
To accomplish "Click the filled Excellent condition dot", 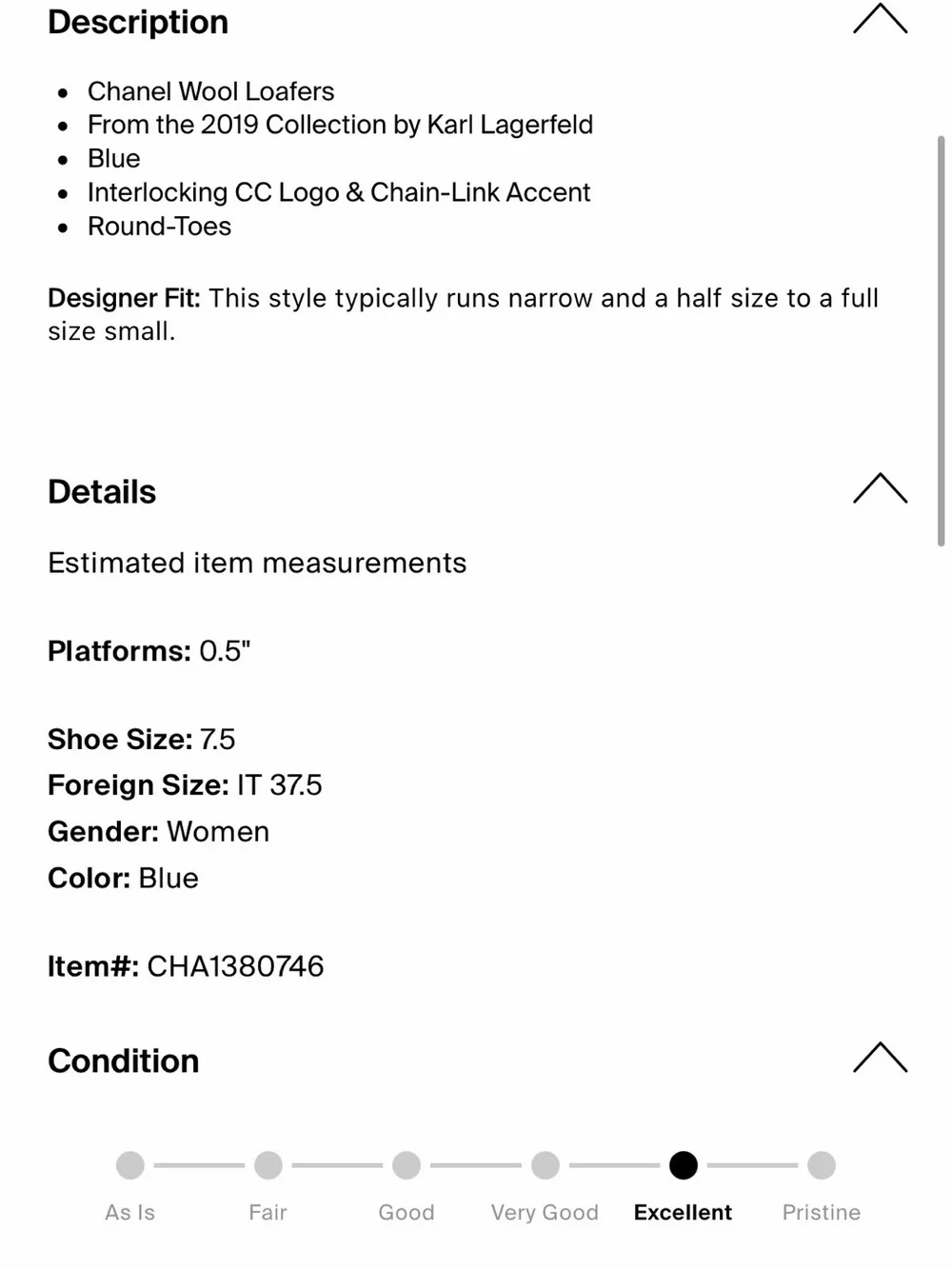I will (x=684, y=1165).
